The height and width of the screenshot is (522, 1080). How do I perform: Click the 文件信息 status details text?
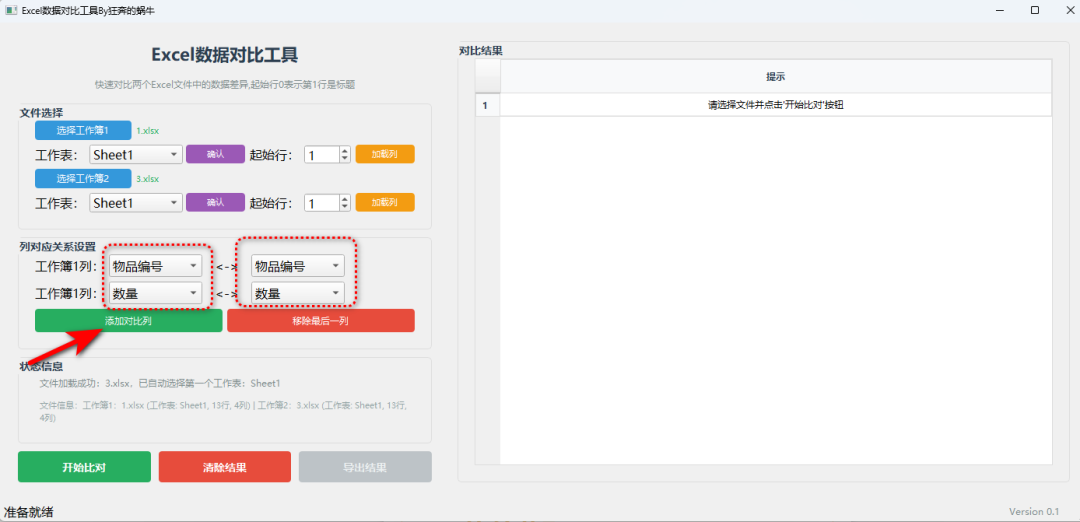point(223,411)
